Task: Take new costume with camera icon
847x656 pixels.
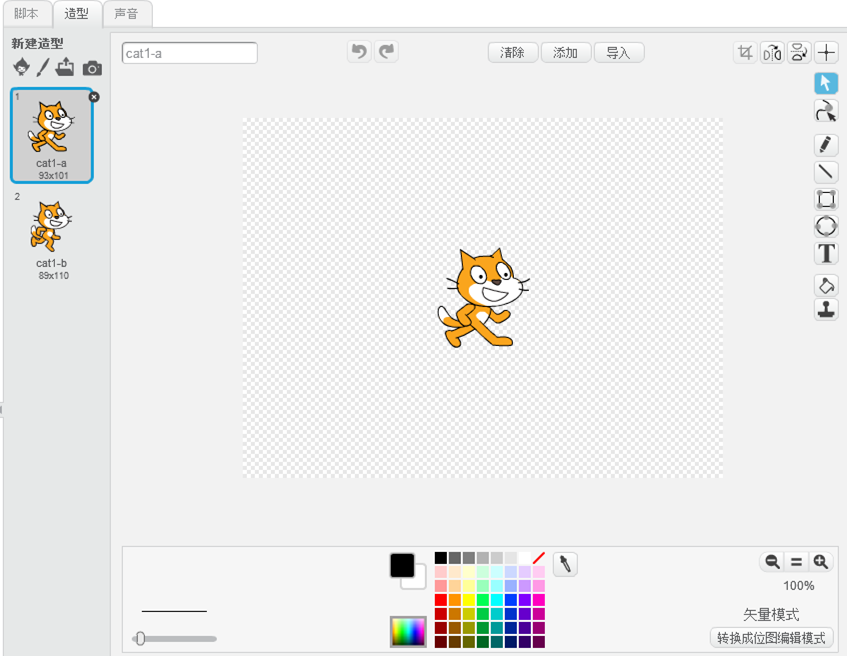Action: tap(92, 68)
